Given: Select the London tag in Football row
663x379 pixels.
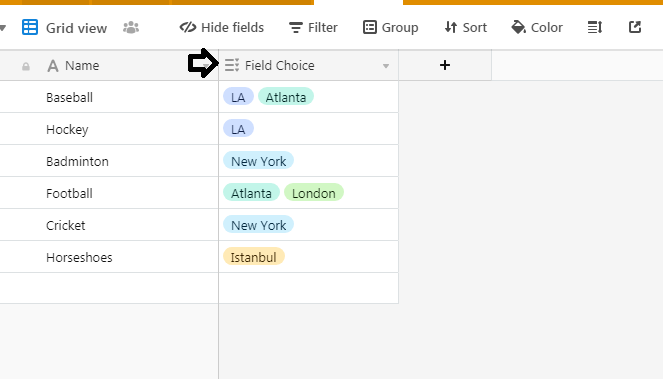Looking at the screenshot, I should pos(314,192).
